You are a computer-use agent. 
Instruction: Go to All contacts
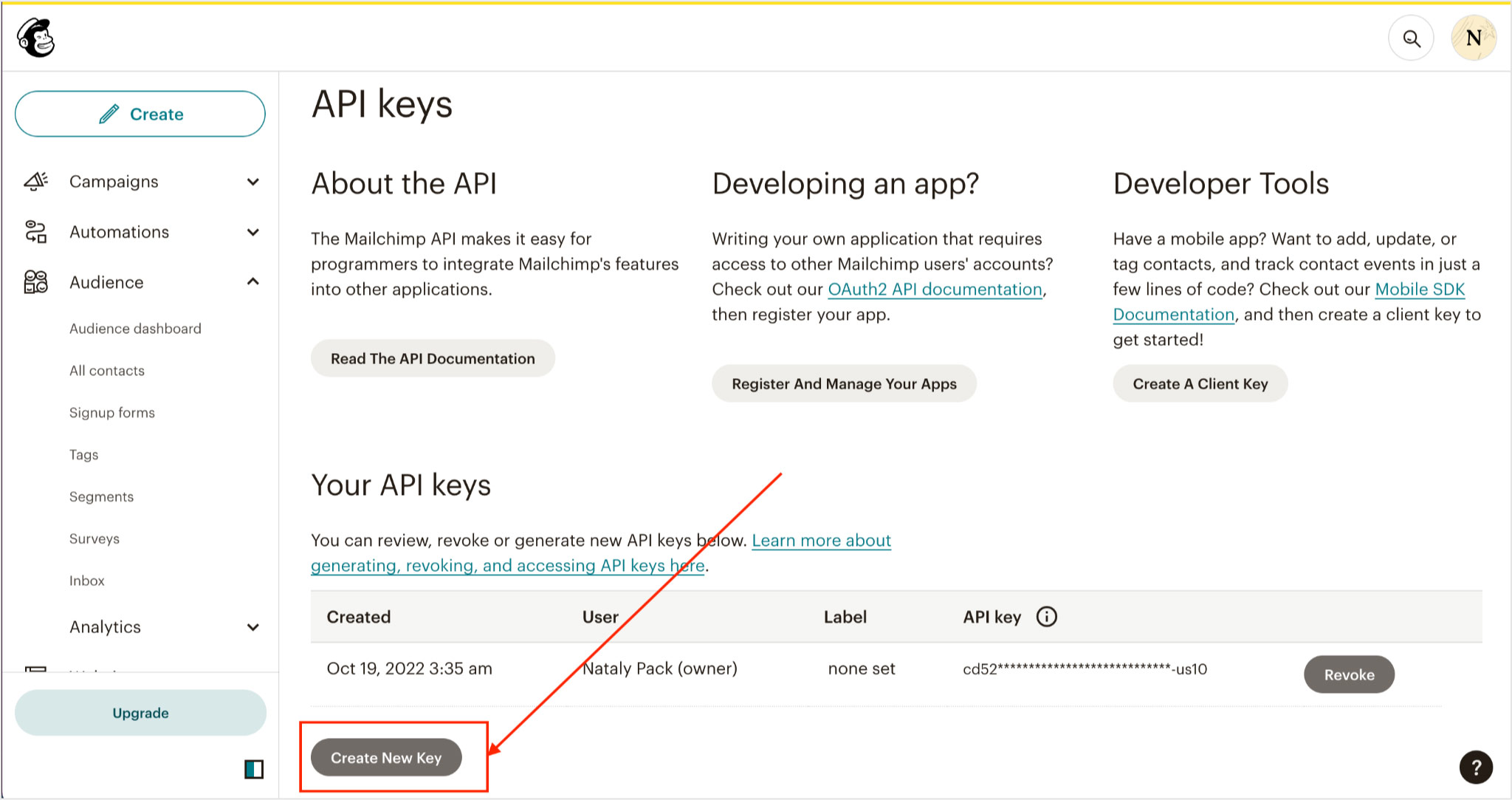[107, 371]
